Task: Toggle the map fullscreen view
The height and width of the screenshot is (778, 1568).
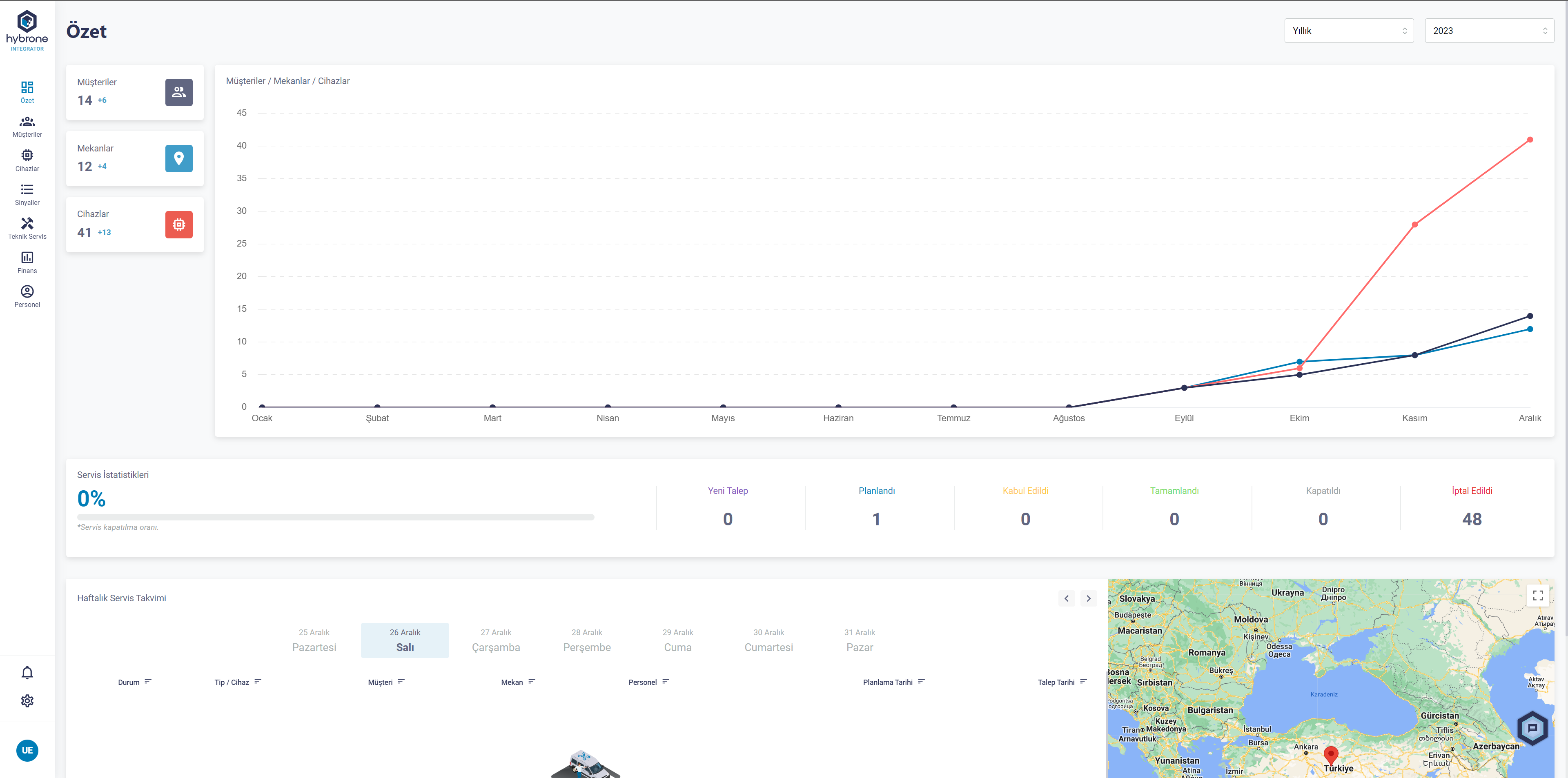Action: (1537, 595)
